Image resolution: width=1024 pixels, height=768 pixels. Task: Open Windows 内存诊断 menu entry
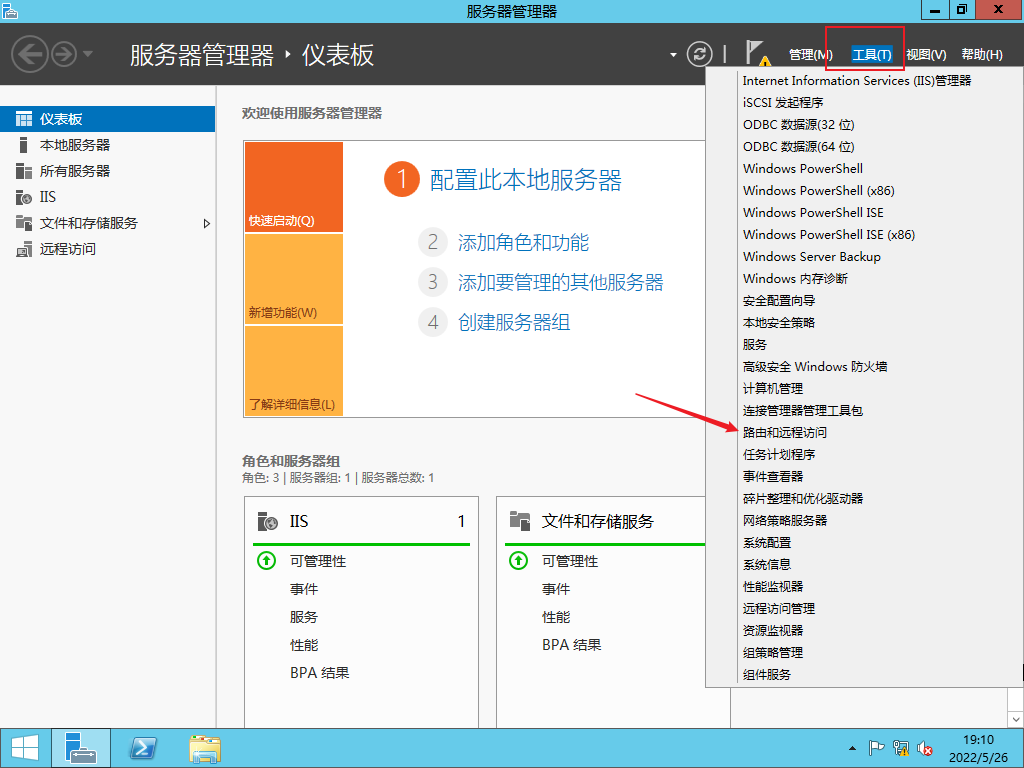[x=795, y=279]
